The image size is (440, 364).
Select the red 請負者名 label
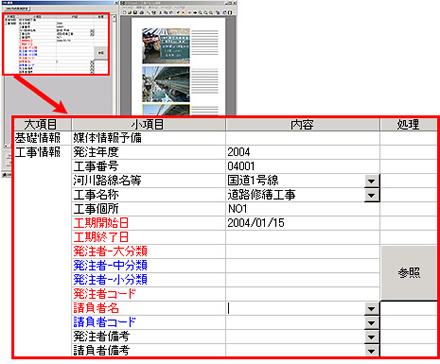click(96, 308)
